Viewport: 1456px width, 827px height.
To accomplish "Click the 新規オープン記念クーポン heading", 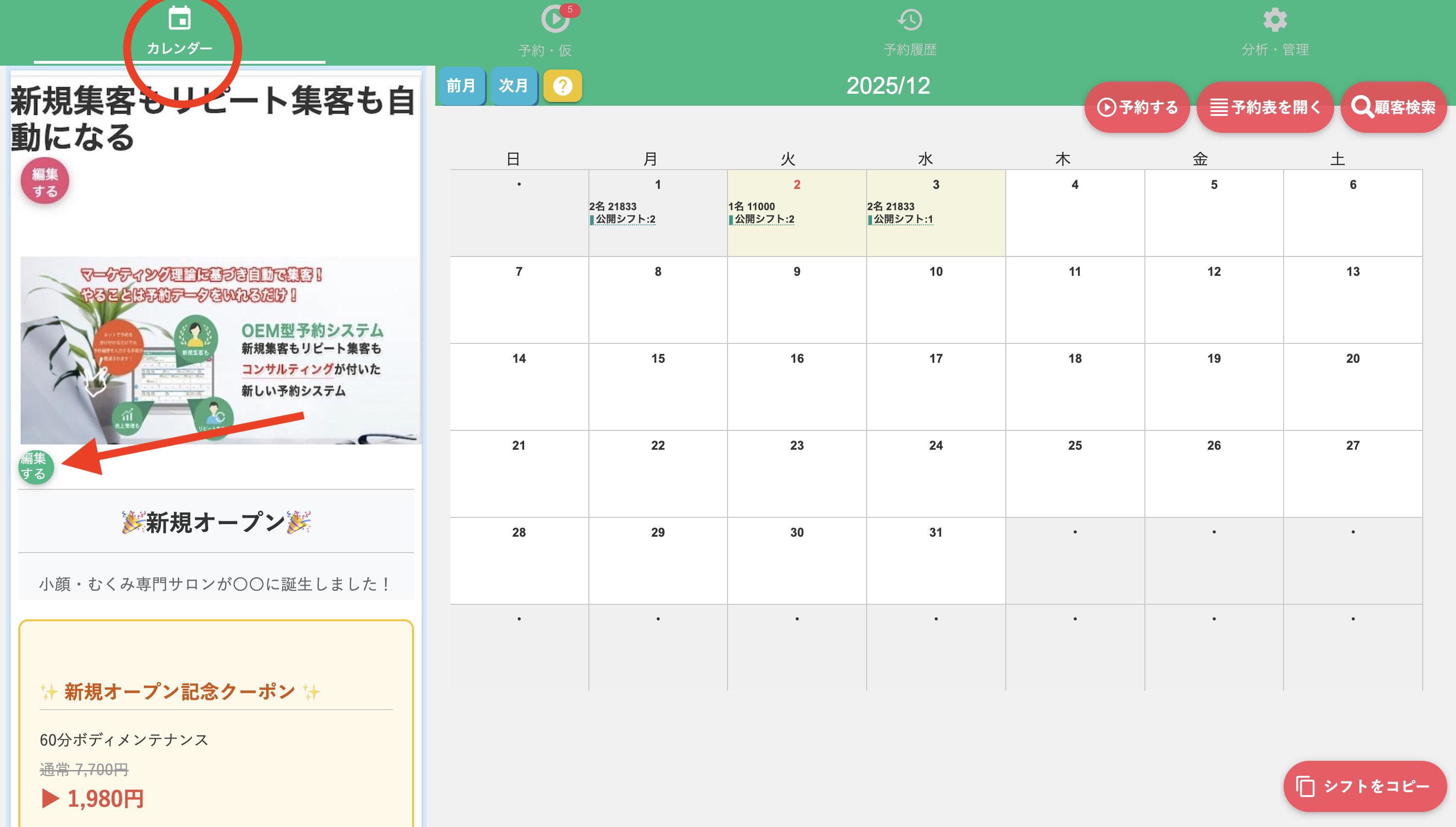I will 179,692.
